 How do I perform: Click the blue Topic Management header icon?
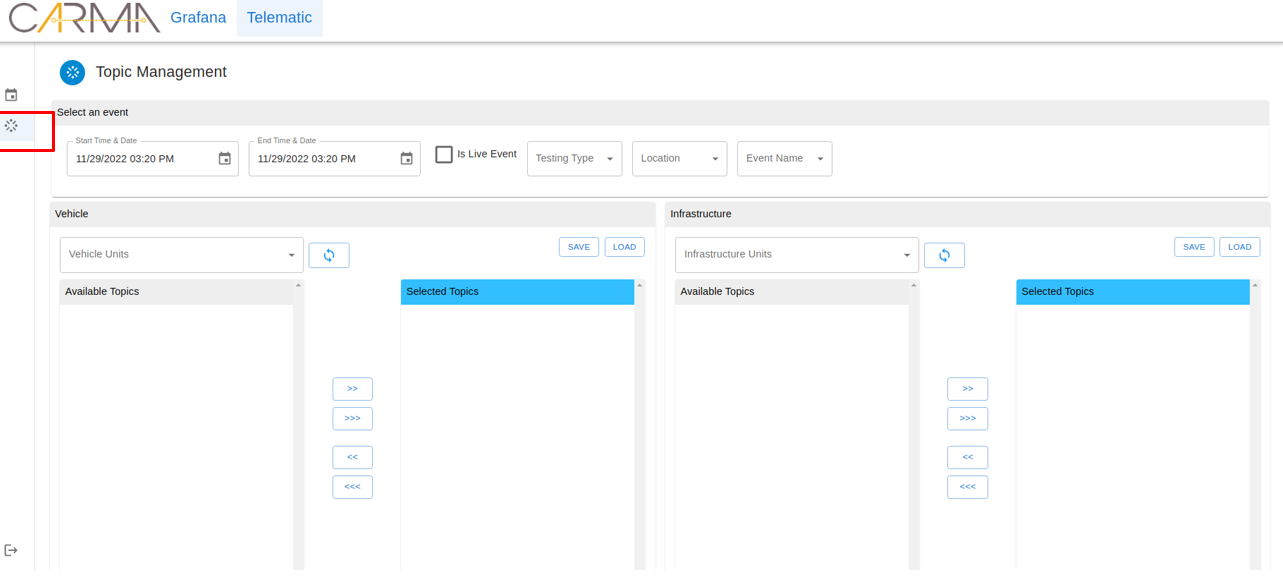coord(71,72)
